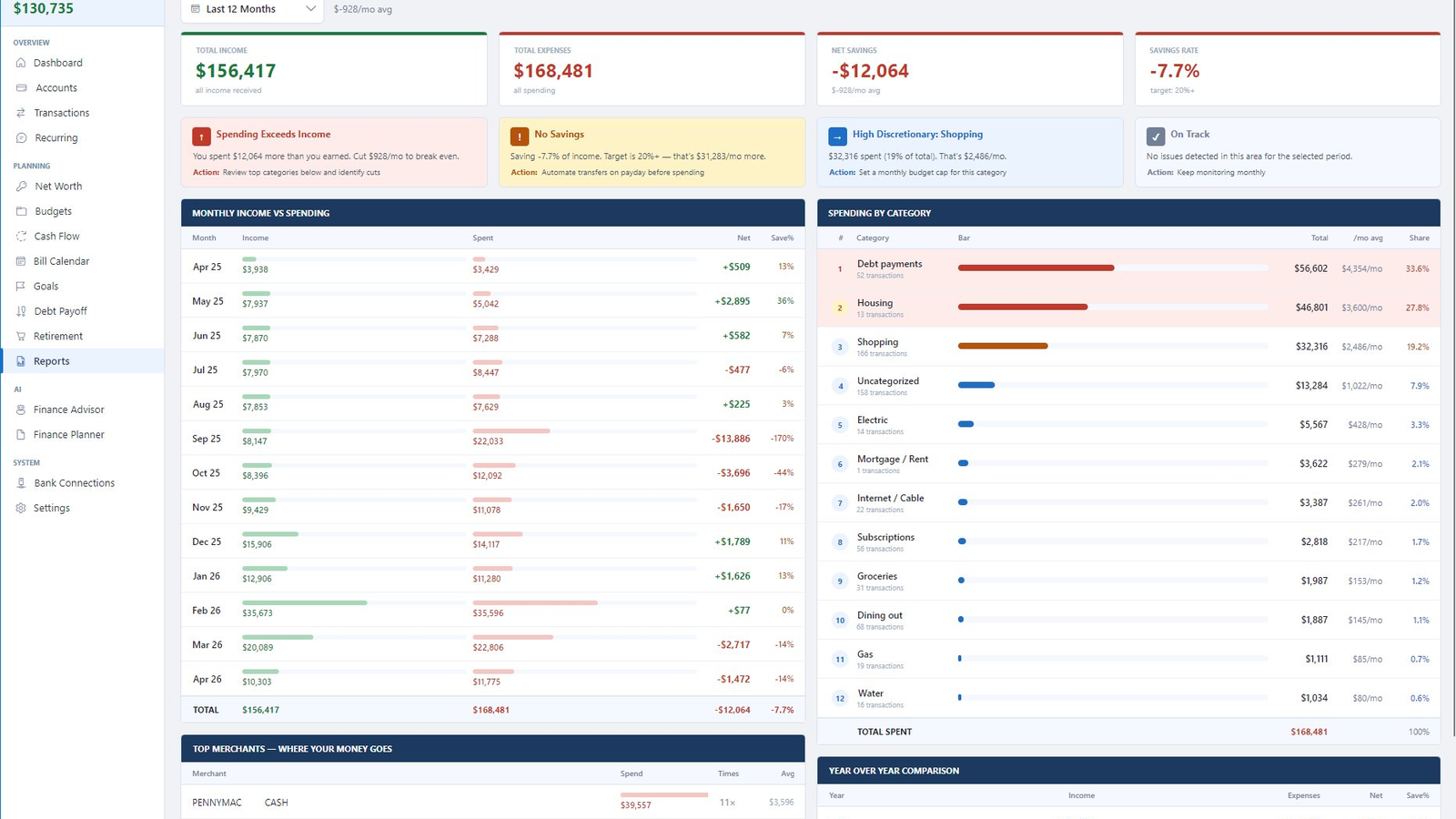Viewport: 1456px width, 819px height.
Task: Click the Retirement icon in sidebar
Action: (x=21, y=336)
